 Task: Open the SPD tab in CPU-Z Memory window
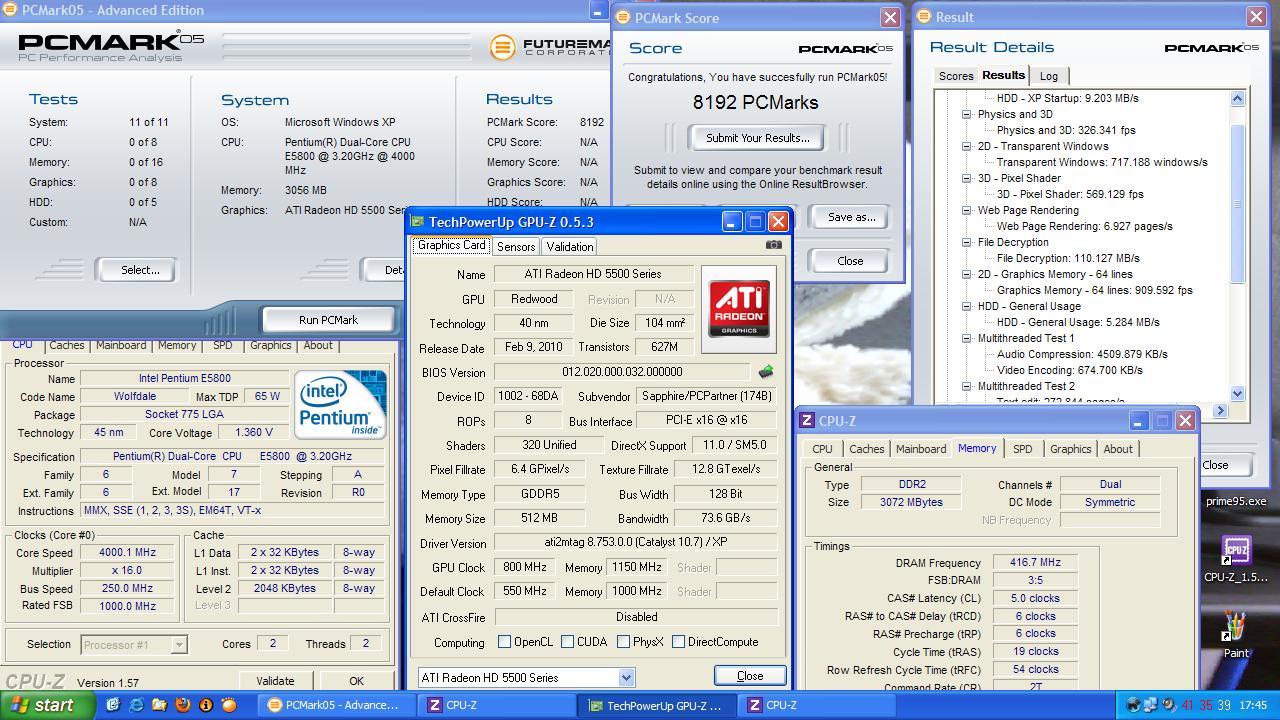[x=1022, y=449]
